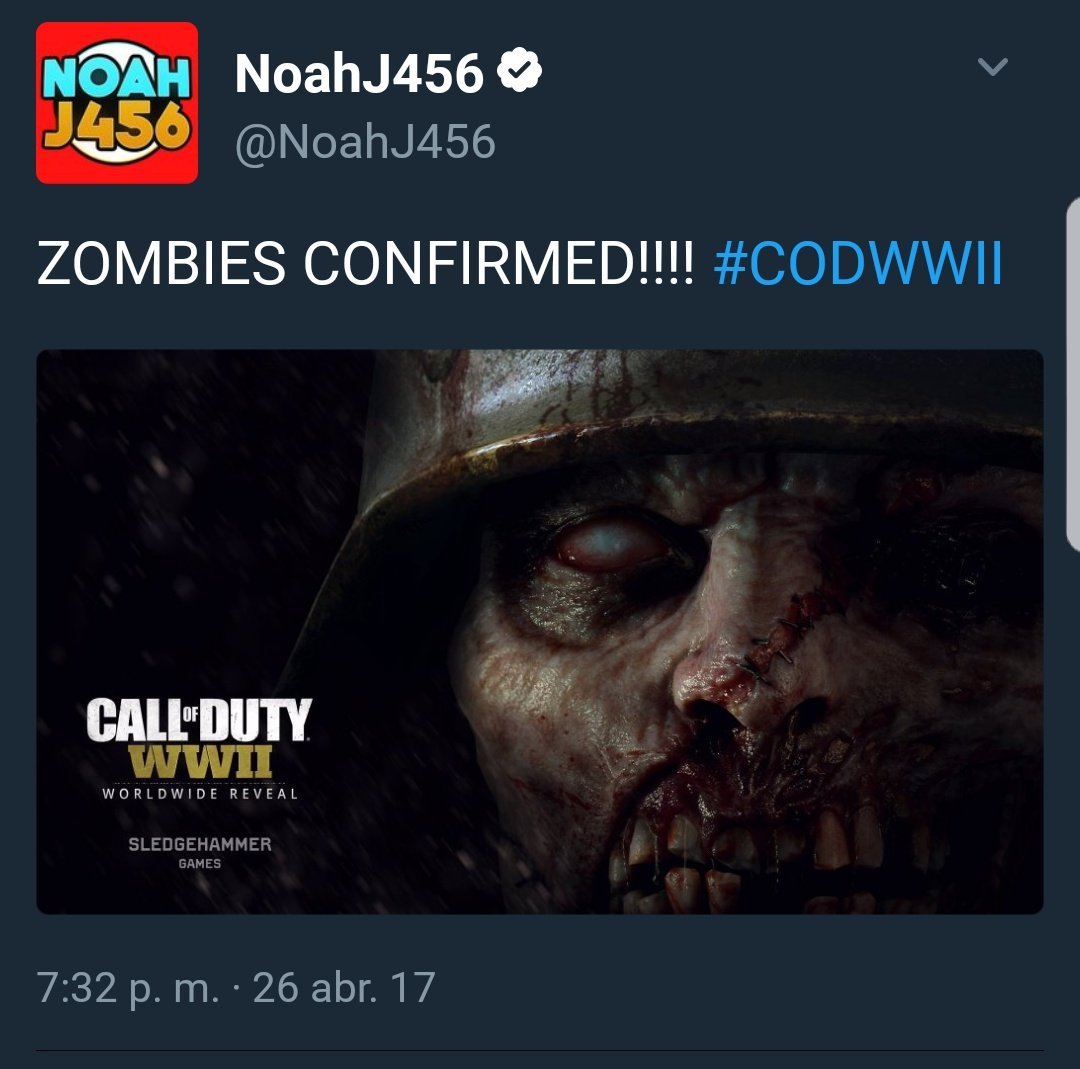This screenshot has width=1080, height=1069.
Task: Open the zombie soldier image attachment
Action: click(x=539, y=632)
